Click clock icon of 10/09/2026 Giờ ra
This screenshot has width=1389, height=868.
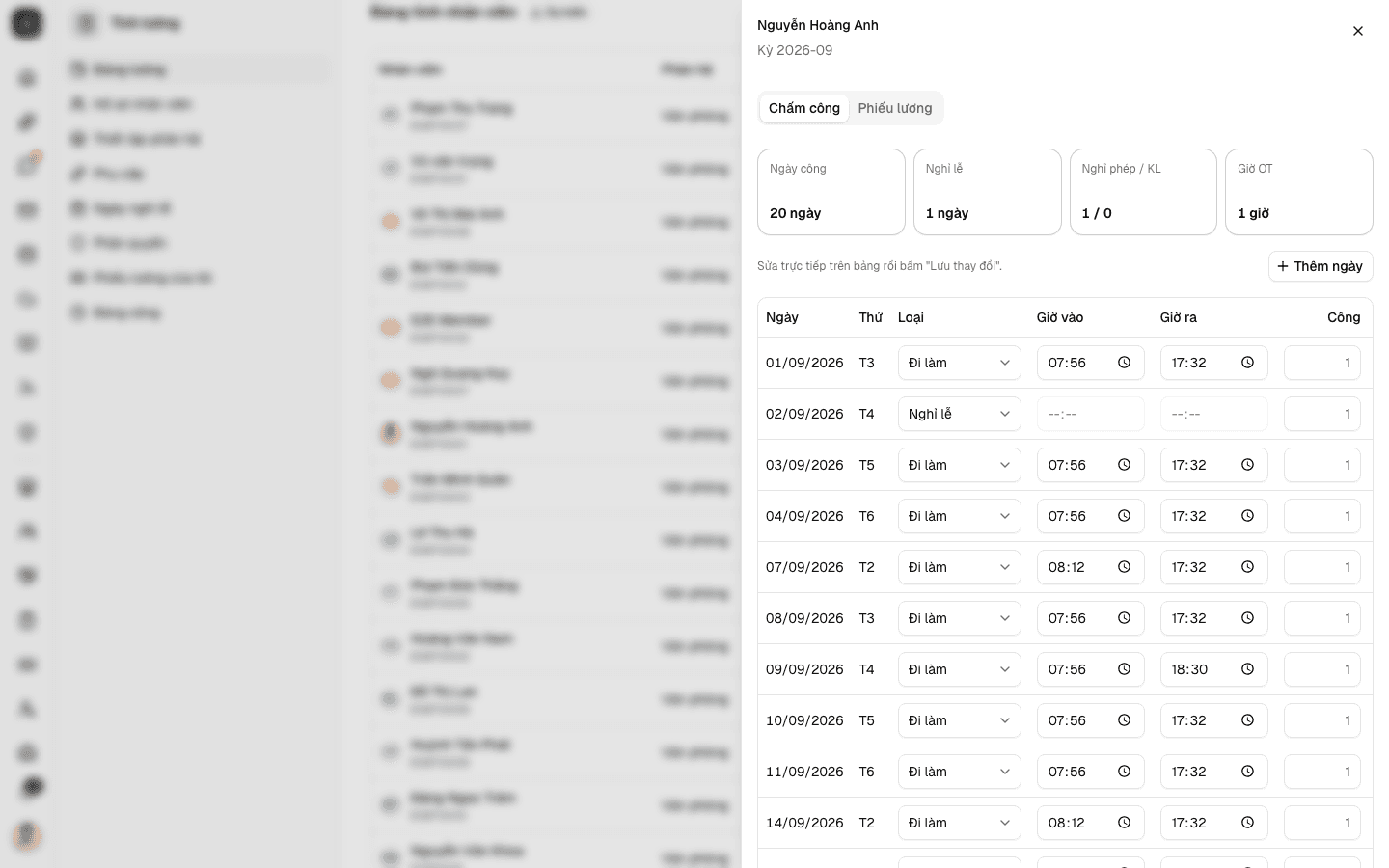[x=1247, y=720]
